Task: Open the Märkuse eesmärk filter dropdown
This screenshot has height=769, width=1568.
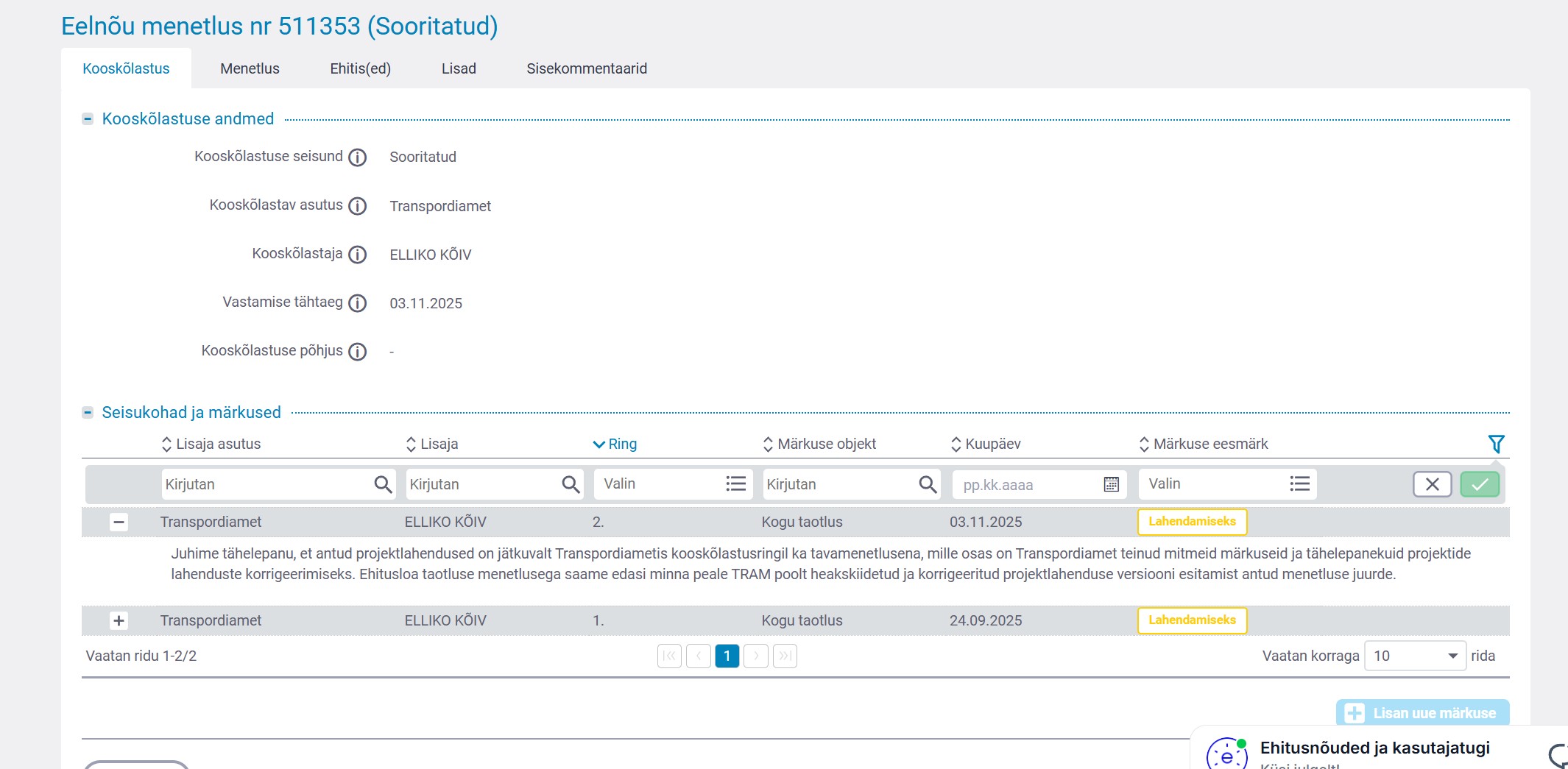Action: (1227, 484)
